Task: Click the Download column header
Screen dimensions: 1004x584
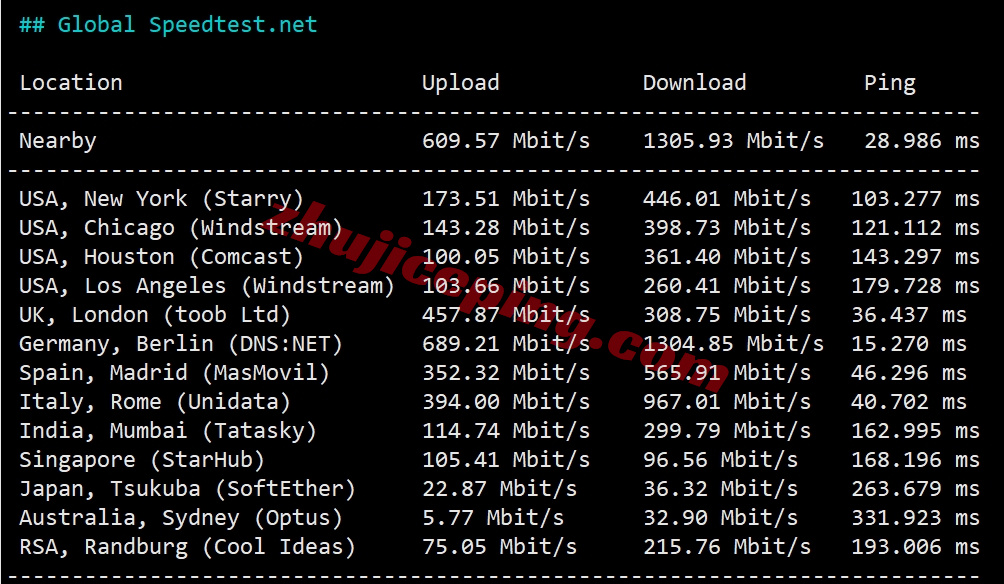Action: pos(694,83)
